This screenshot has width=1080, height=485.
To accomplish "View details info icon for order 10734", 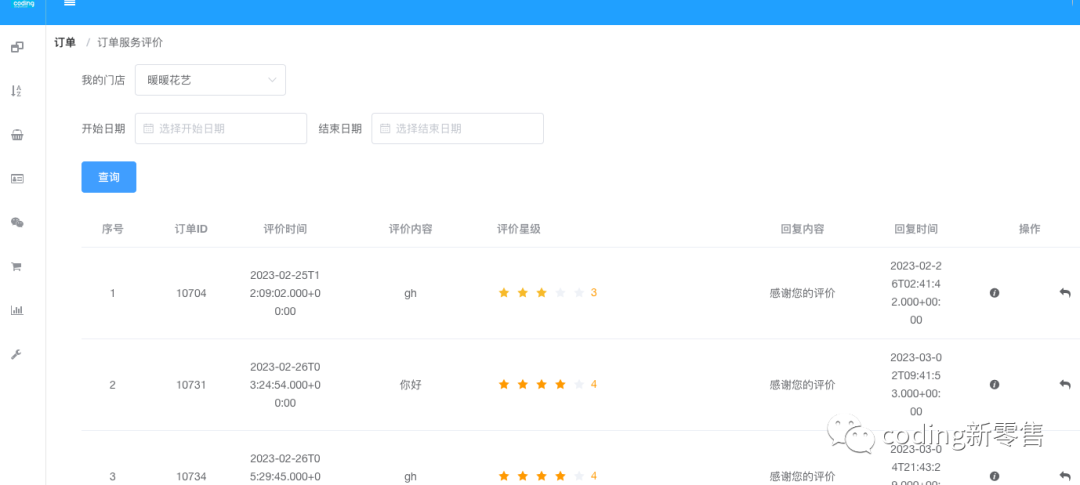I will [994, 476].
